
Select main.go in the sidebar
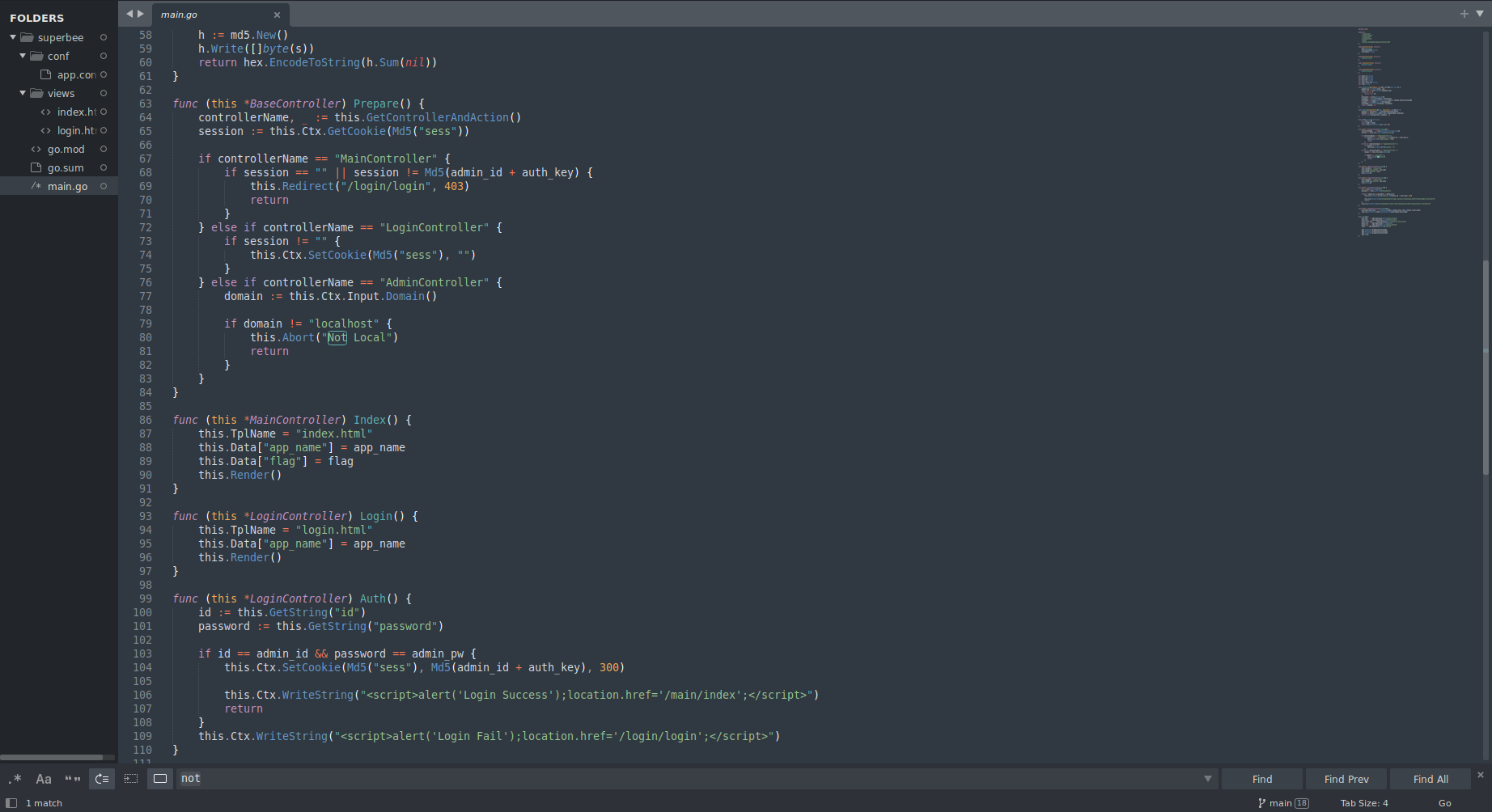tap(67, 186)
